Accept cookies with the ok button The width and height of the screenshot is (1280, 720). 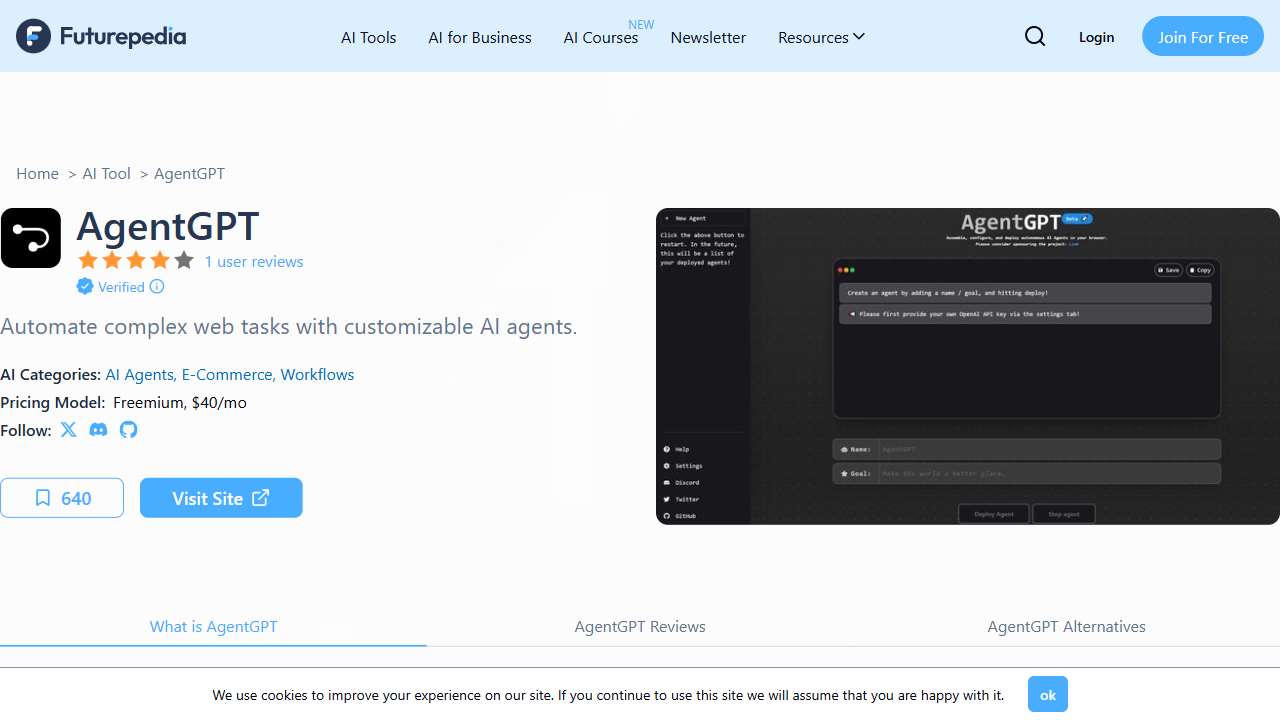[x=1047, y=694]
